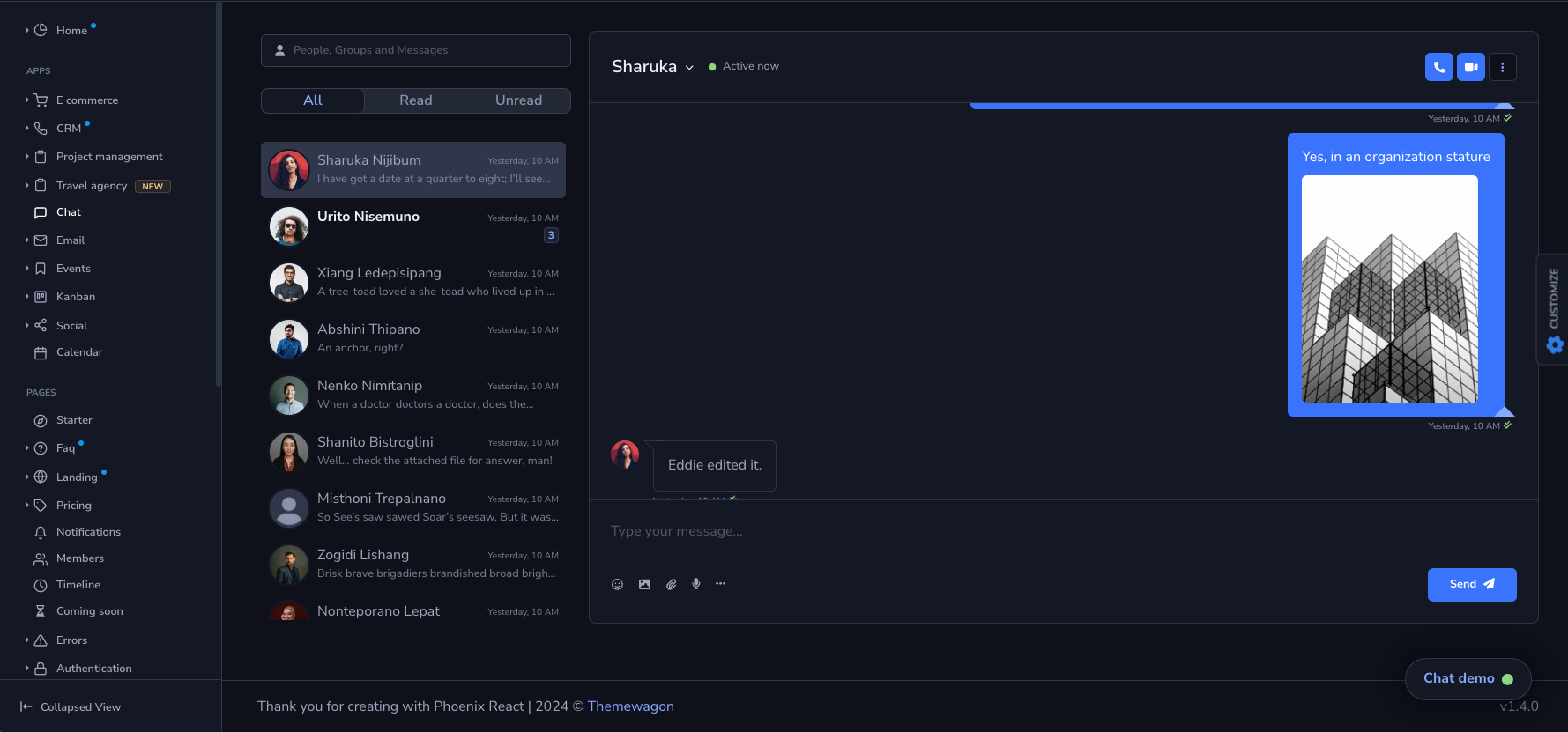Open the building image thumbnail in chat
Image resolution: width=1568 pixels, height=732 pixels.
click(1390, 289)
